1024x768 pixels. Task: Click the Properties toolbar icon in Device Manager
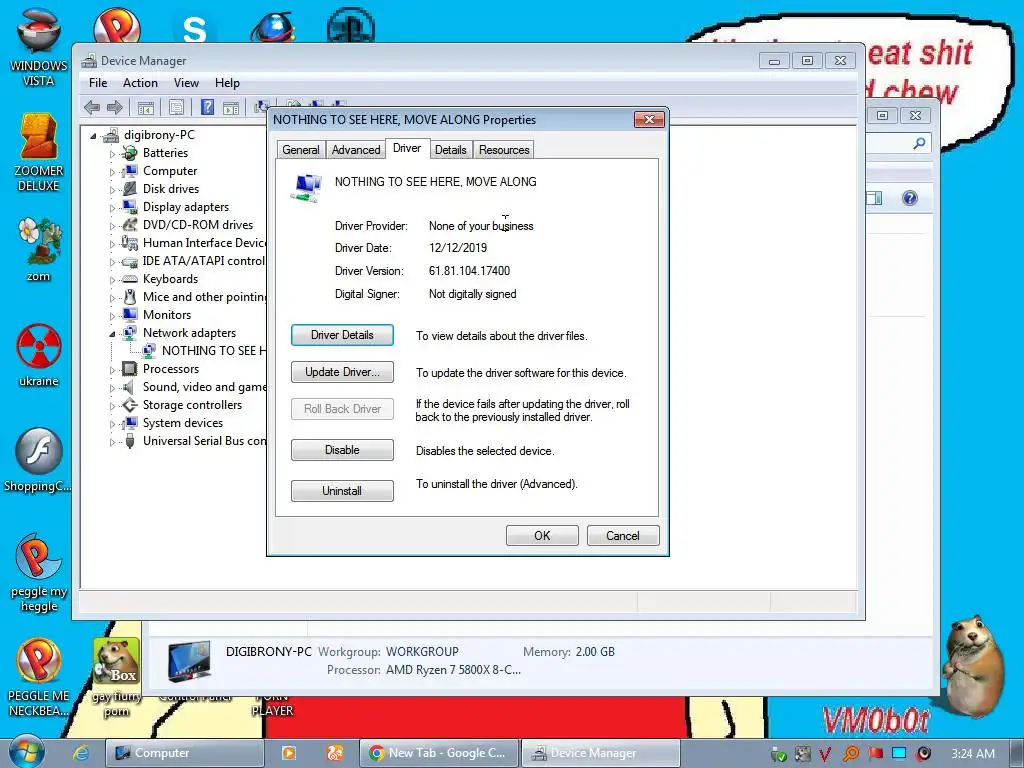point(176,107)
